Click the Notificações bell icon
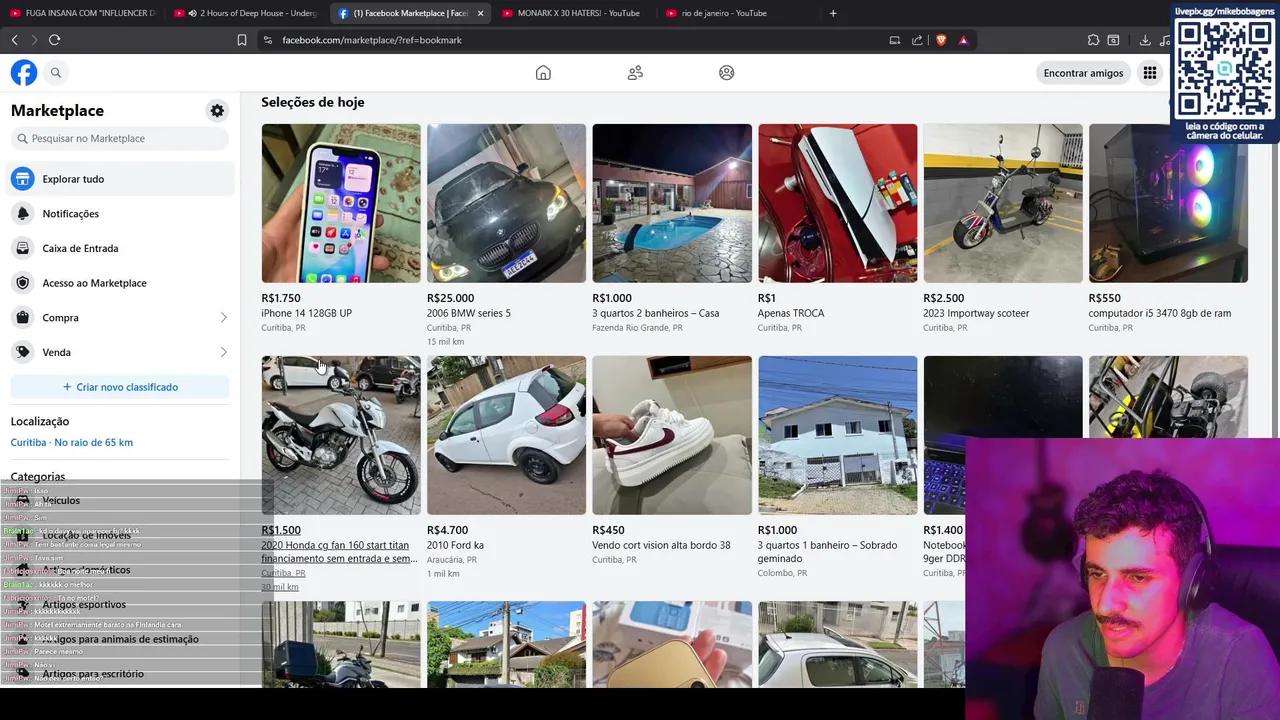Screen dimensions: 1280x720 tap(22, 214)
